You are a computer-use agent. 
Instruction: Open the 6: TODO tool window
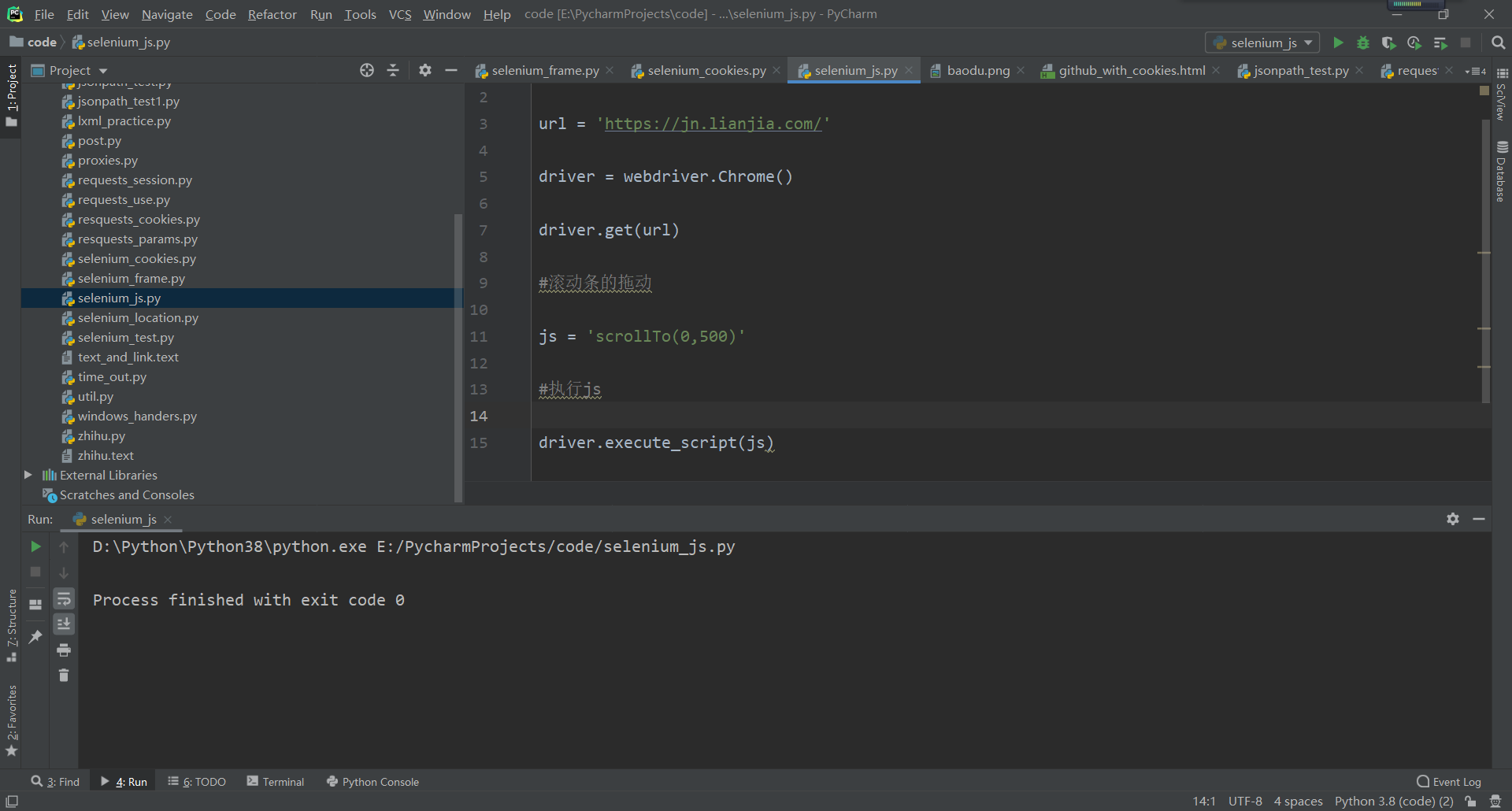point(197,781)
